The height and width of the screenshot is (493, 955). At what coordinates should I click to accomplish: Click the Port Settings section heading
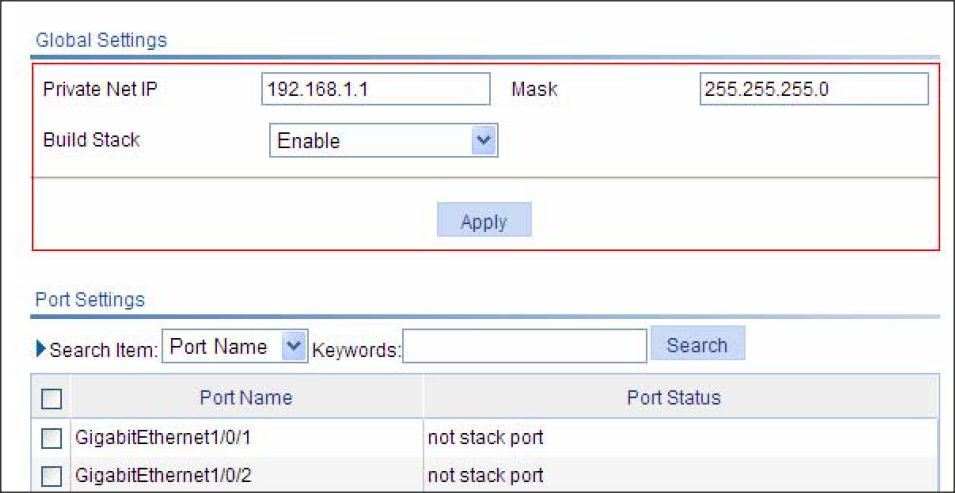click(90, 300)
